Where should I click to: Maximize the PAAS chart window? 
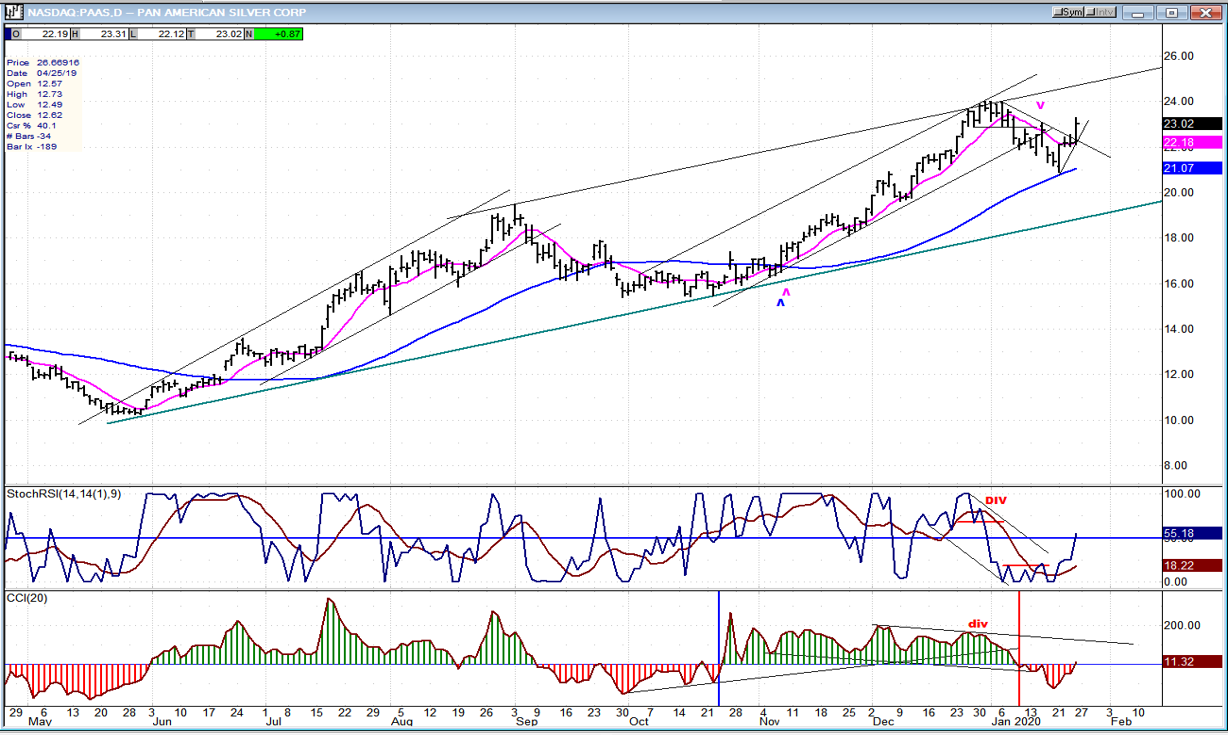click(x=1173, y=12)
